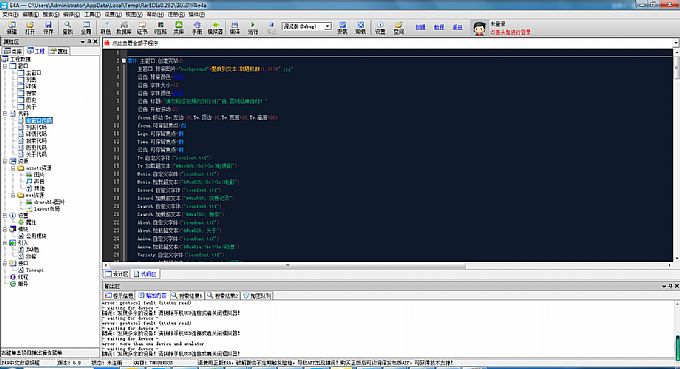Screen dimensions: 680x369
Task: Open the 帮助(H) menu
Action: point(155,14)
